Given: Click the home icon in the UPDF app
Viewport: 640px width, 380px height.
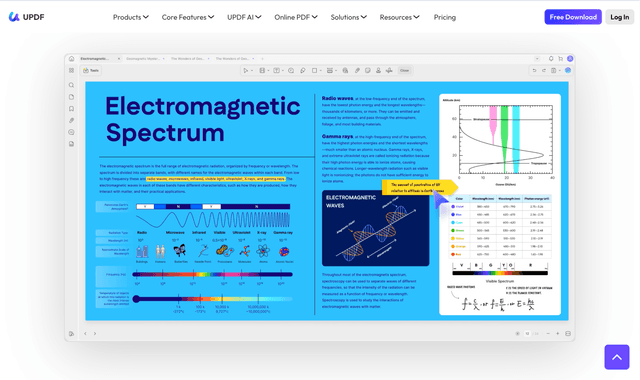Looking at the screenshot, I should click(x=71, y=59).
